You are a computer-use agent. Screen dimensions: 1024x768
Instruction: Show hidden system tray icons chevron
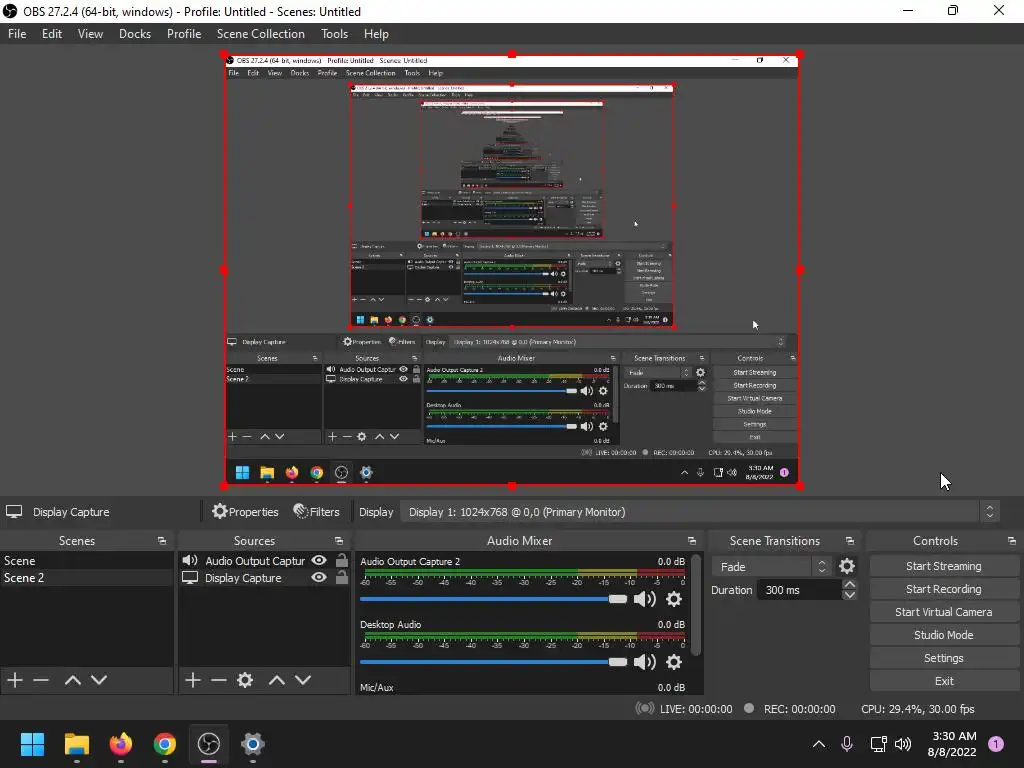(x=819, y=744)
